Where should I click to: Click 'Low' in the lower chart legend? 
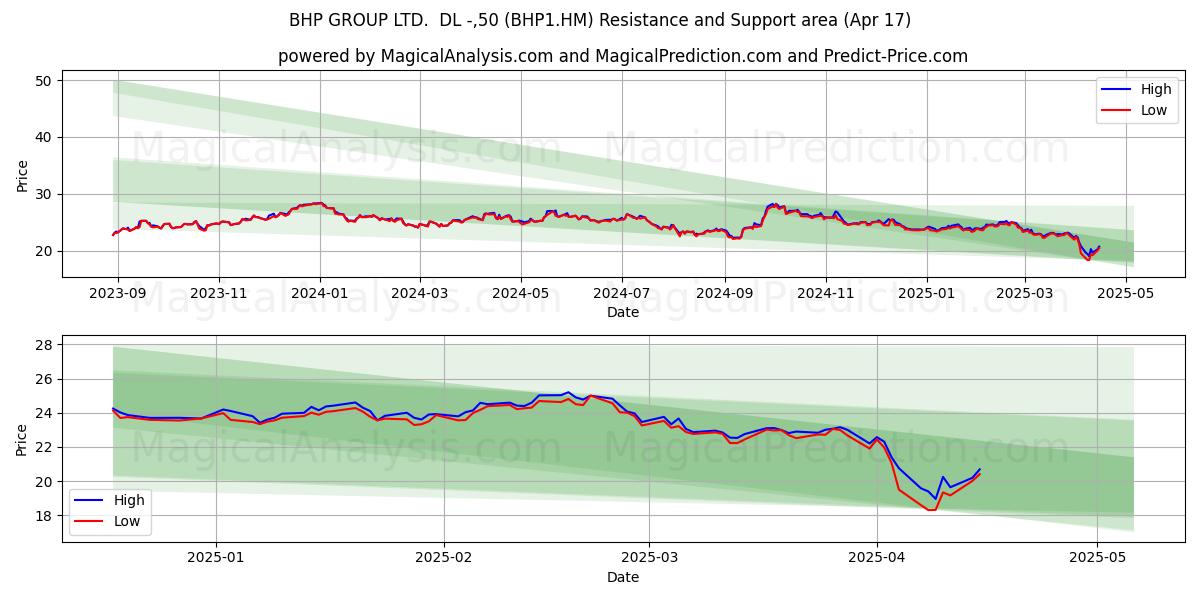126,521
